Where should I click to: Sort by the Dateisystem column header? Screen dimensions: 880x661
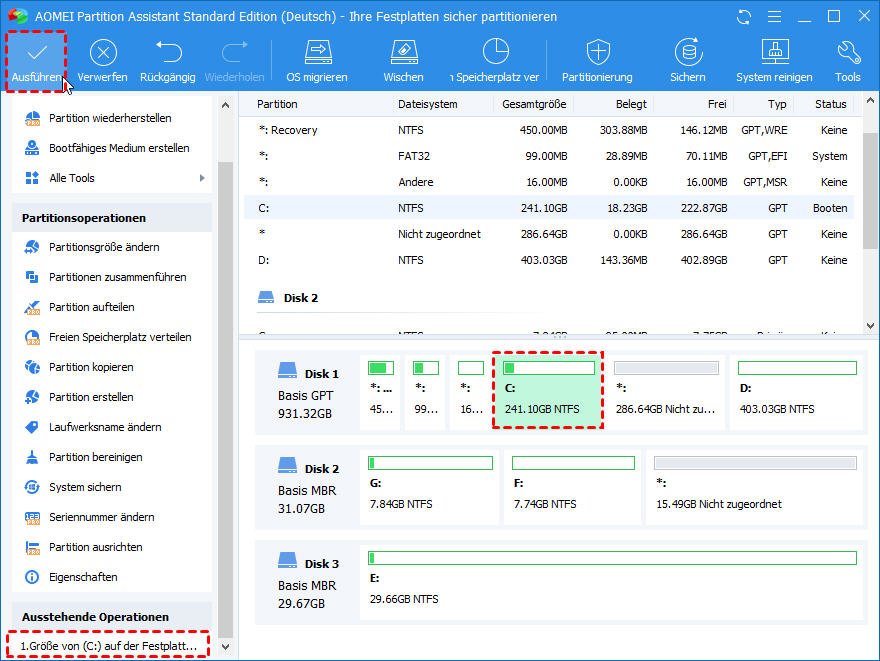click(x=427, y=104)
